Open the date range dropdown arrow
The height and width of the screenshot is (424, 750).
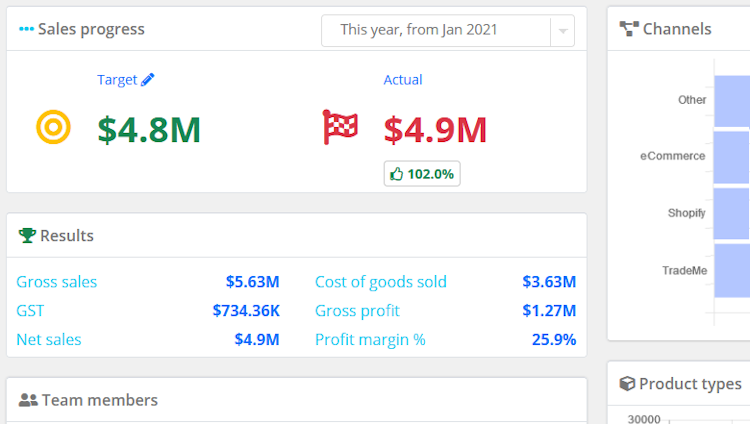pyautogui.click(x=563, y=31)
